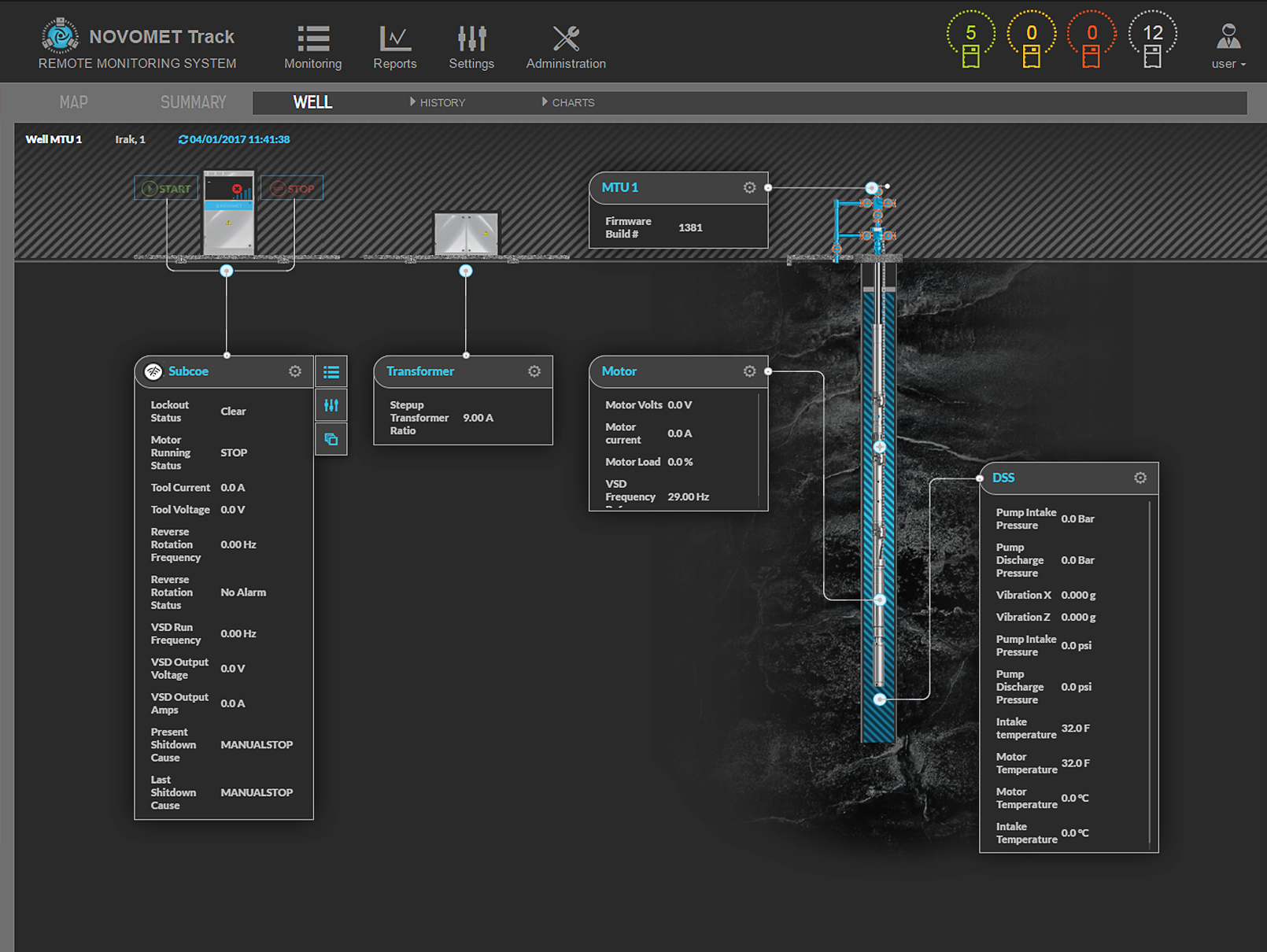Open the Administration tools

565,47
